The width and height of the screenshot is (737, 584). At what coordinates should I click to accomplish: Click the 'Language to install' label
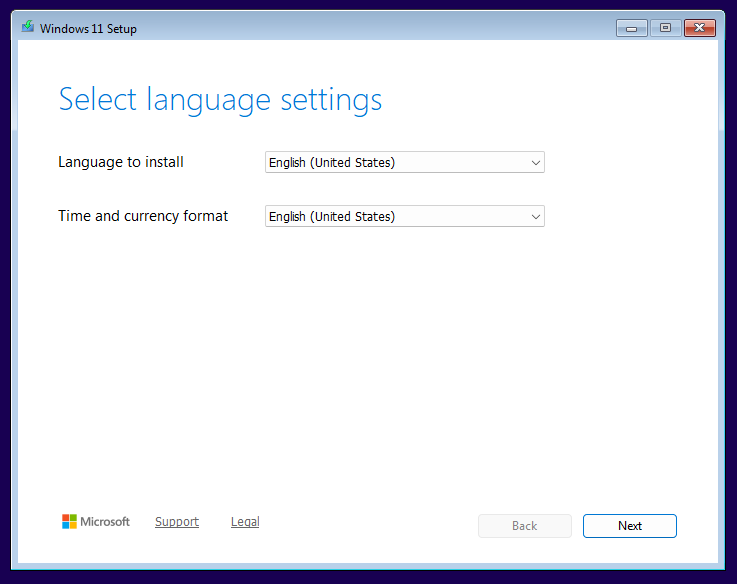[x=121, y=162]
